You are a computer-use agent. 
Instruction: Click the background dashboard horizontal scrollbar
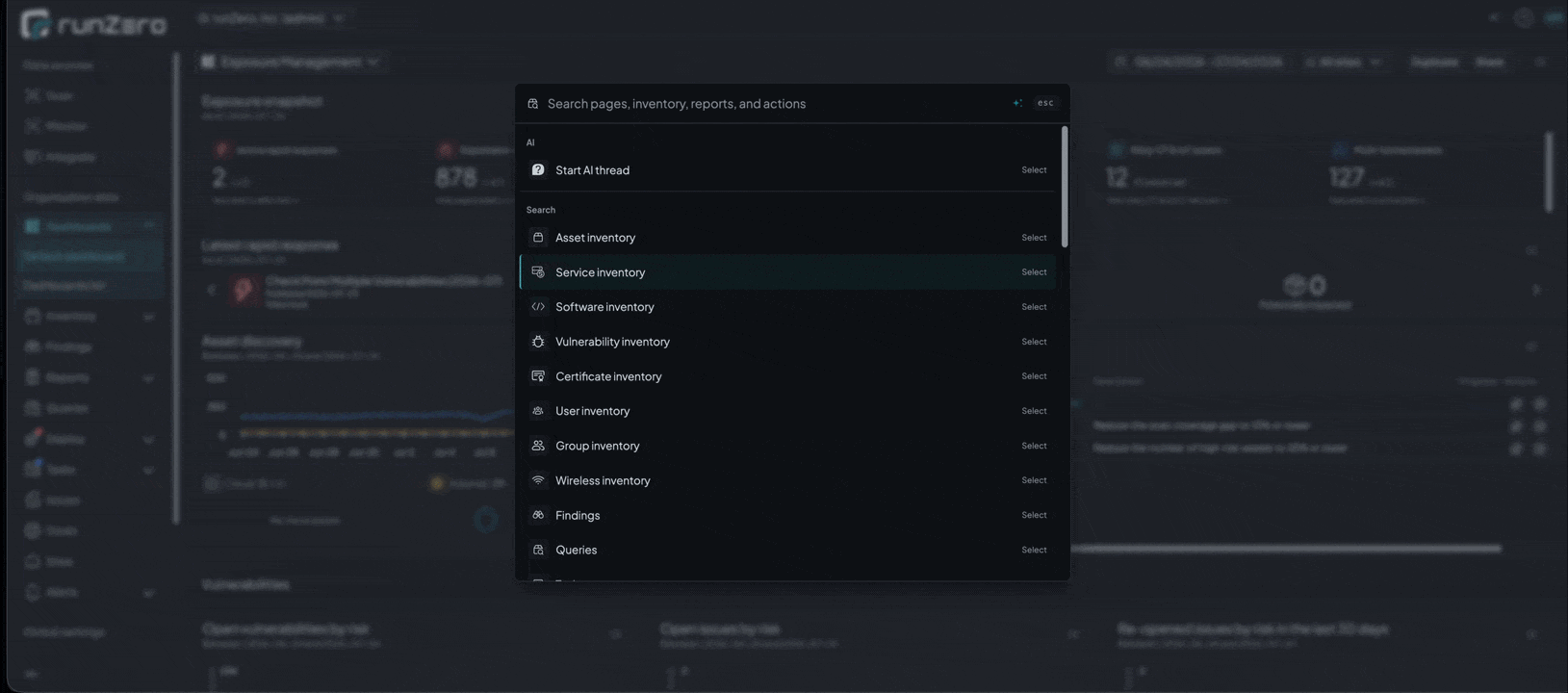coord(1286,549)
